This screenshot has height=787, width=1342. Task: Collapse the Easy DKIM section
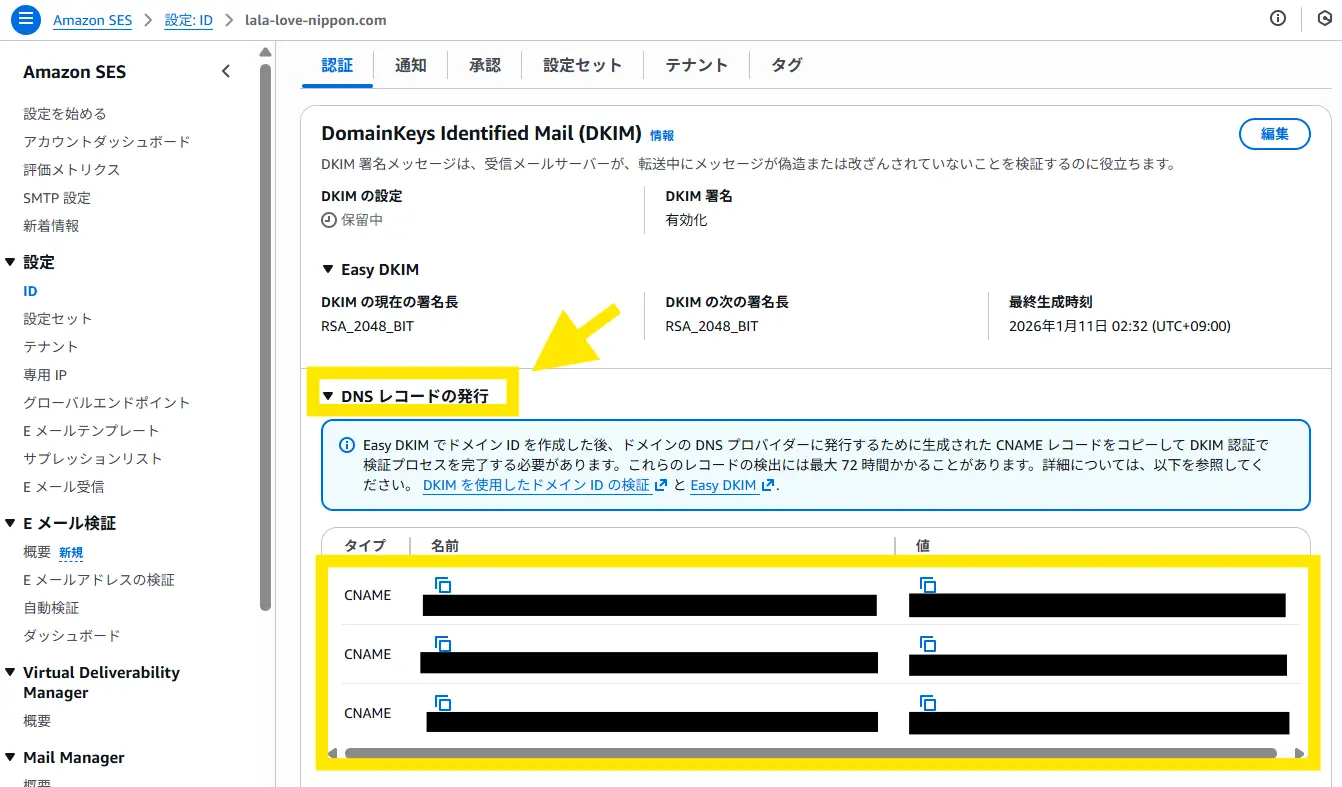(328, 270)
